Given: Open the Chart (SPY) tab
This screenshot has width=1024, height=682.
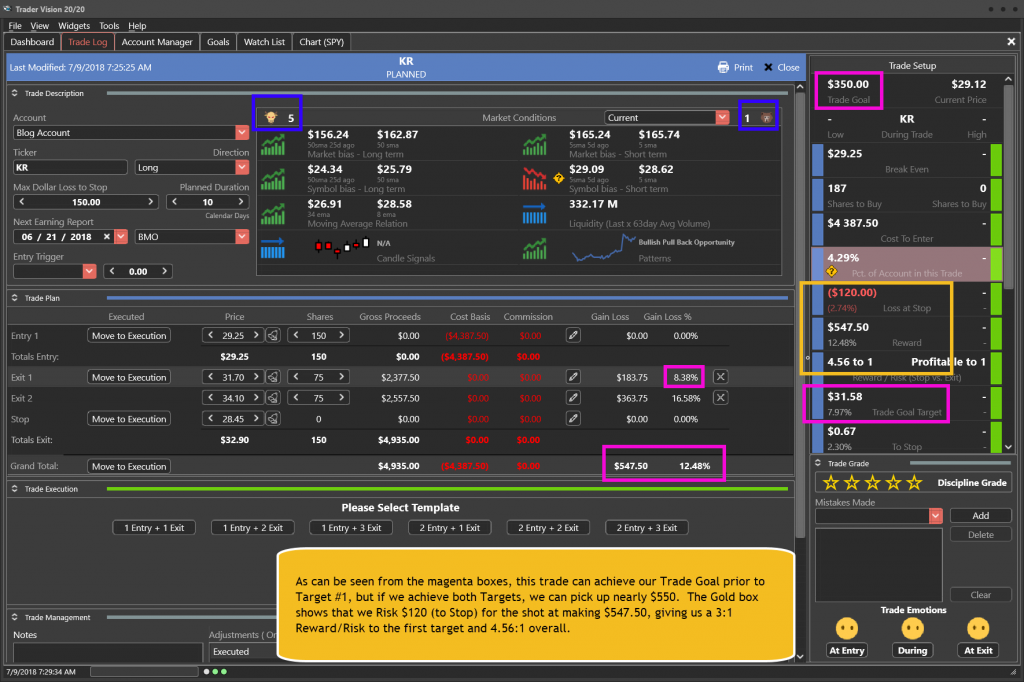Looking at the screenshot, I should click(321, 42).
